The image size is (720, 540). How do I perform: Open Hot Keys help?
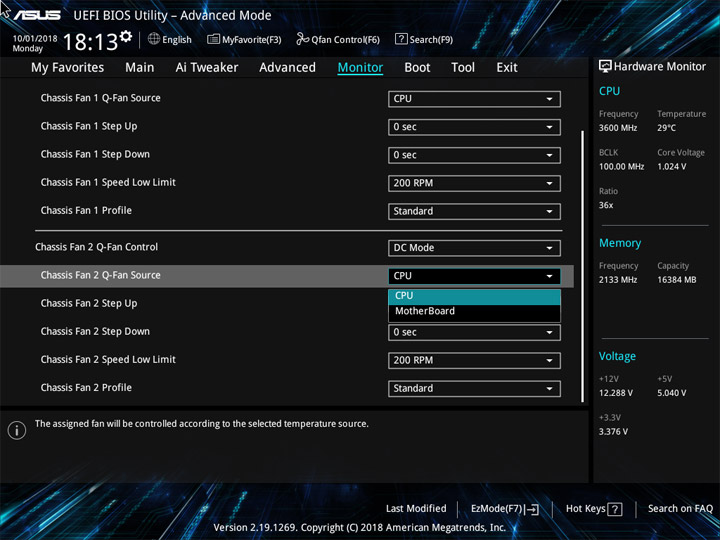594,509
